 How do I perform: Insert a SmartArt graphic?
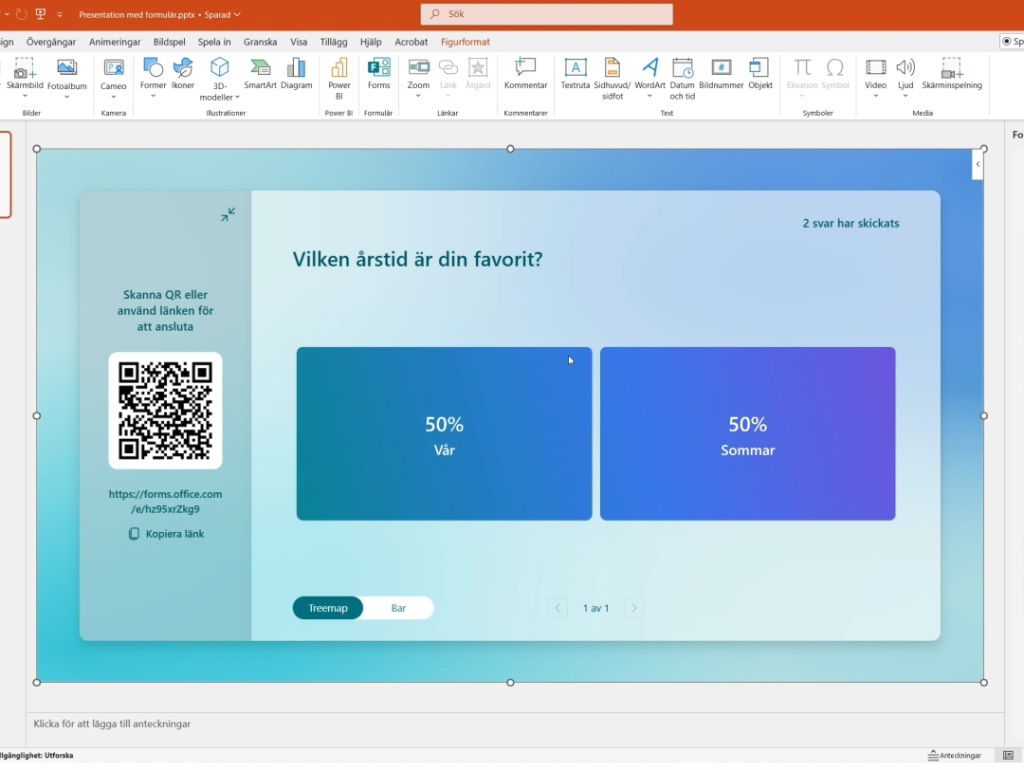[260, 73]
